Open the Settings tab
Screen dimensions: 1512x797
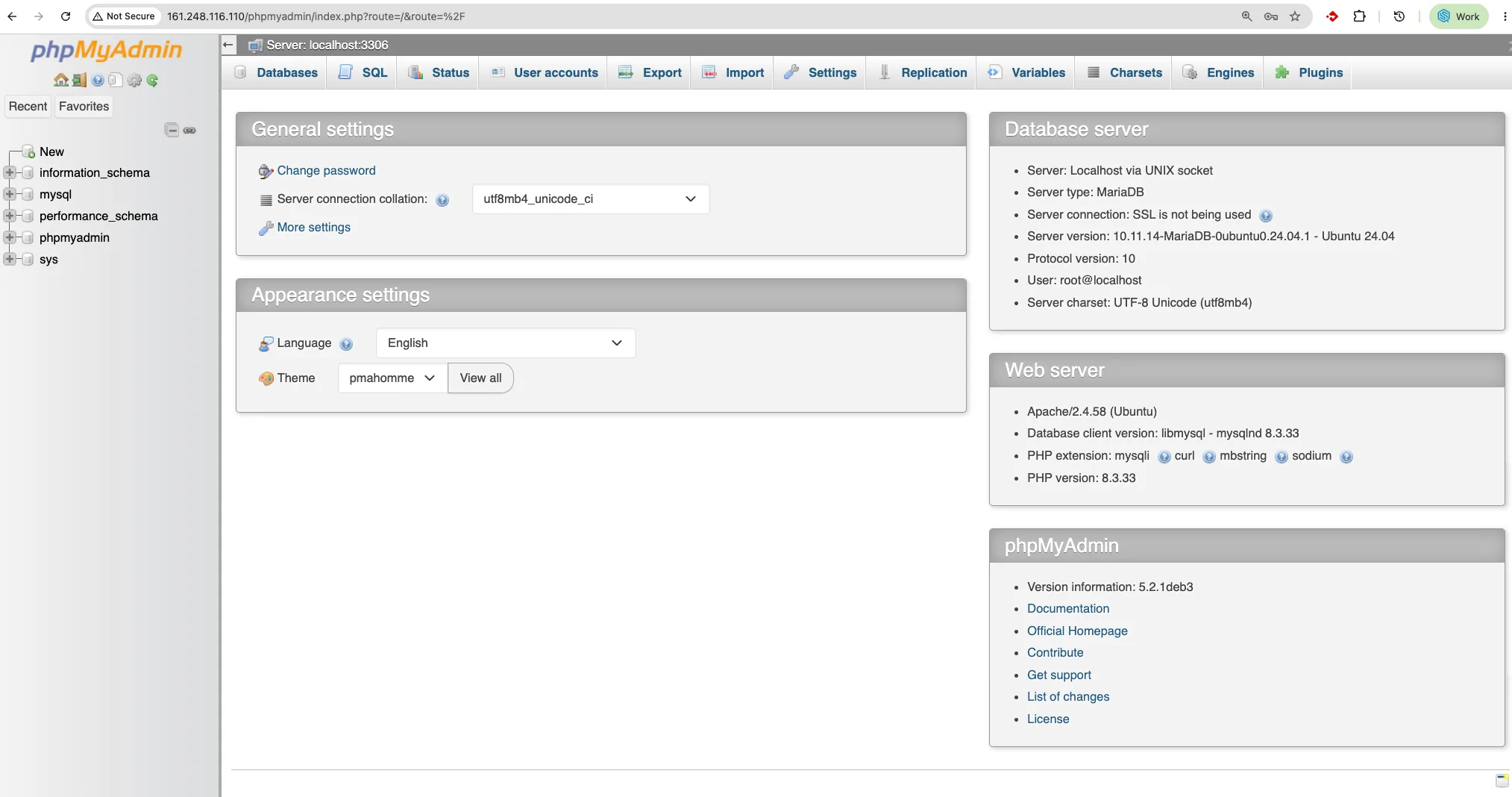[x=821, y=72]
